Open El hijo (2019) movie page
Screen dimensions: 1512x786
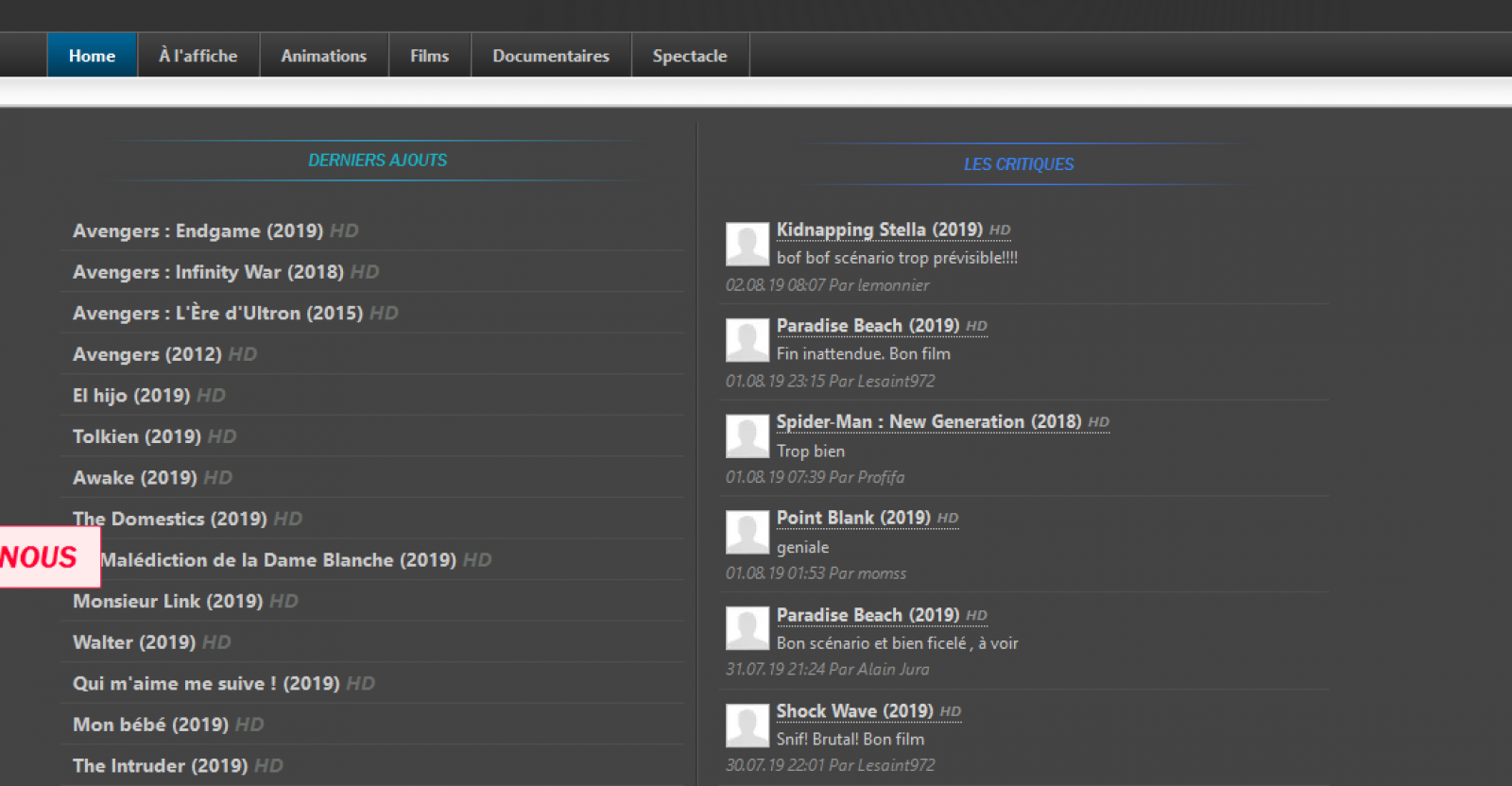click(x=131, y=395)
